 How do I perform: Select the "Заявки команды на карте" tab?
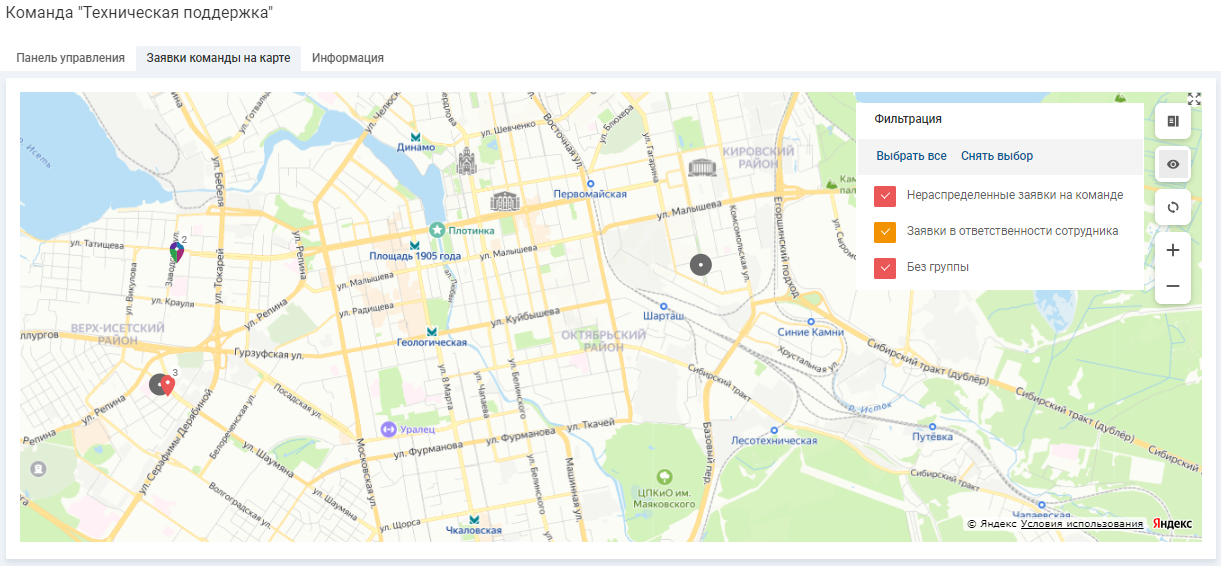tap(218, 58)
